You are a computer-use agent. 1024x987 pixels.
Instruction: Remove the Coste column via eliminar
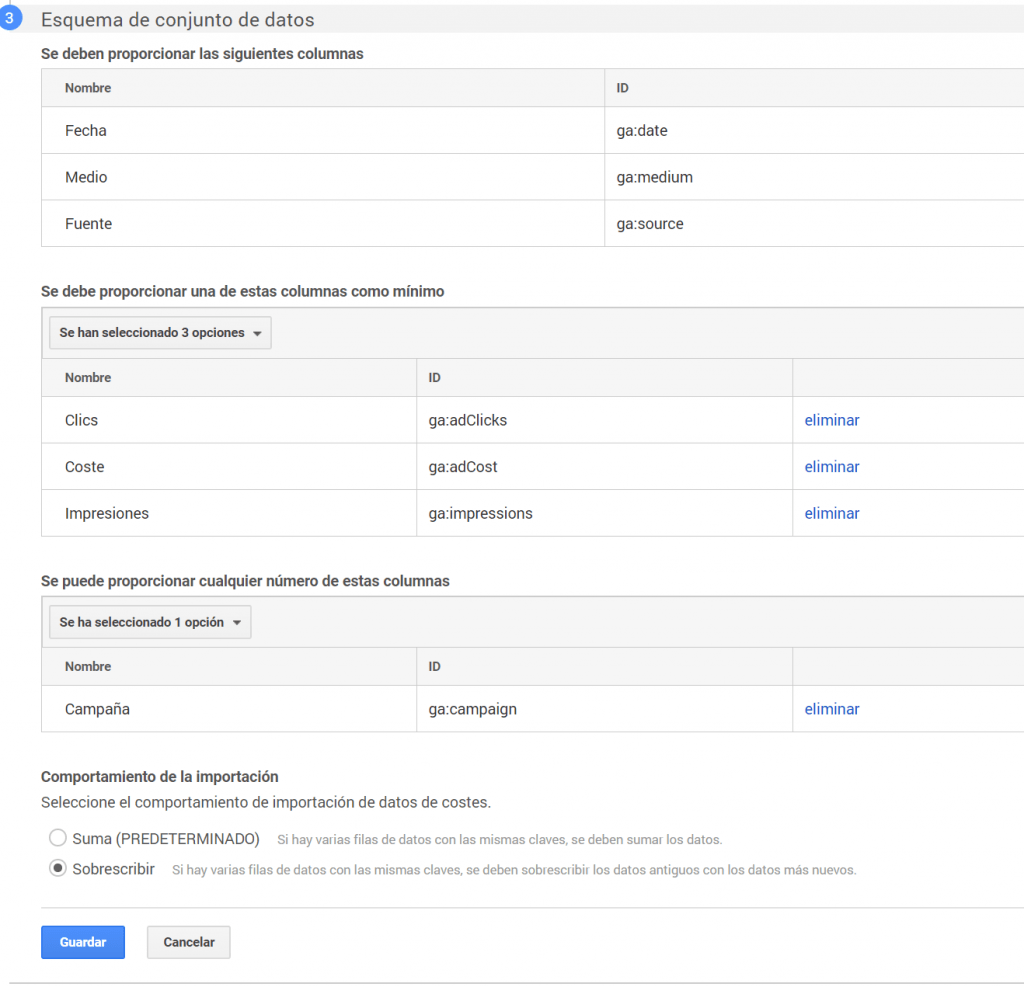(831, 466)
